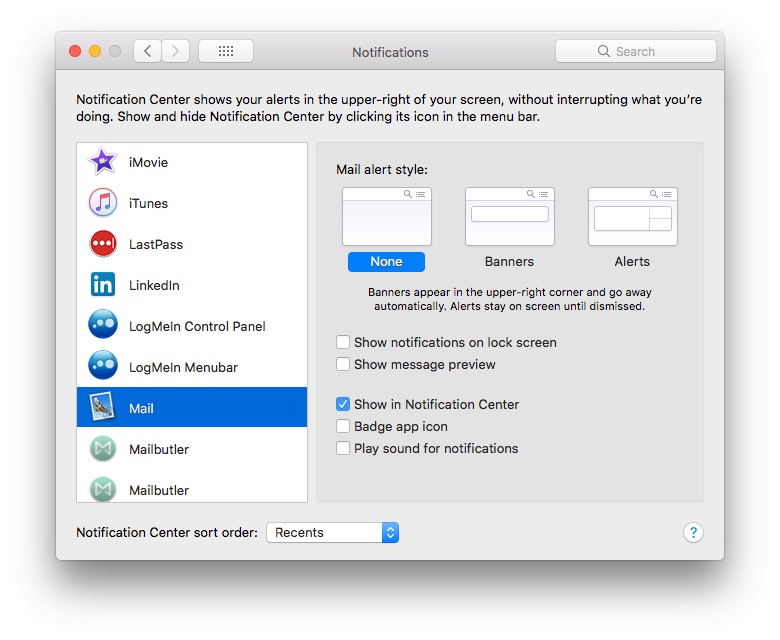Enable Show message preview checkbox
Image resolution: width=780 pixels, height=640 pixels.
point(343,364)
